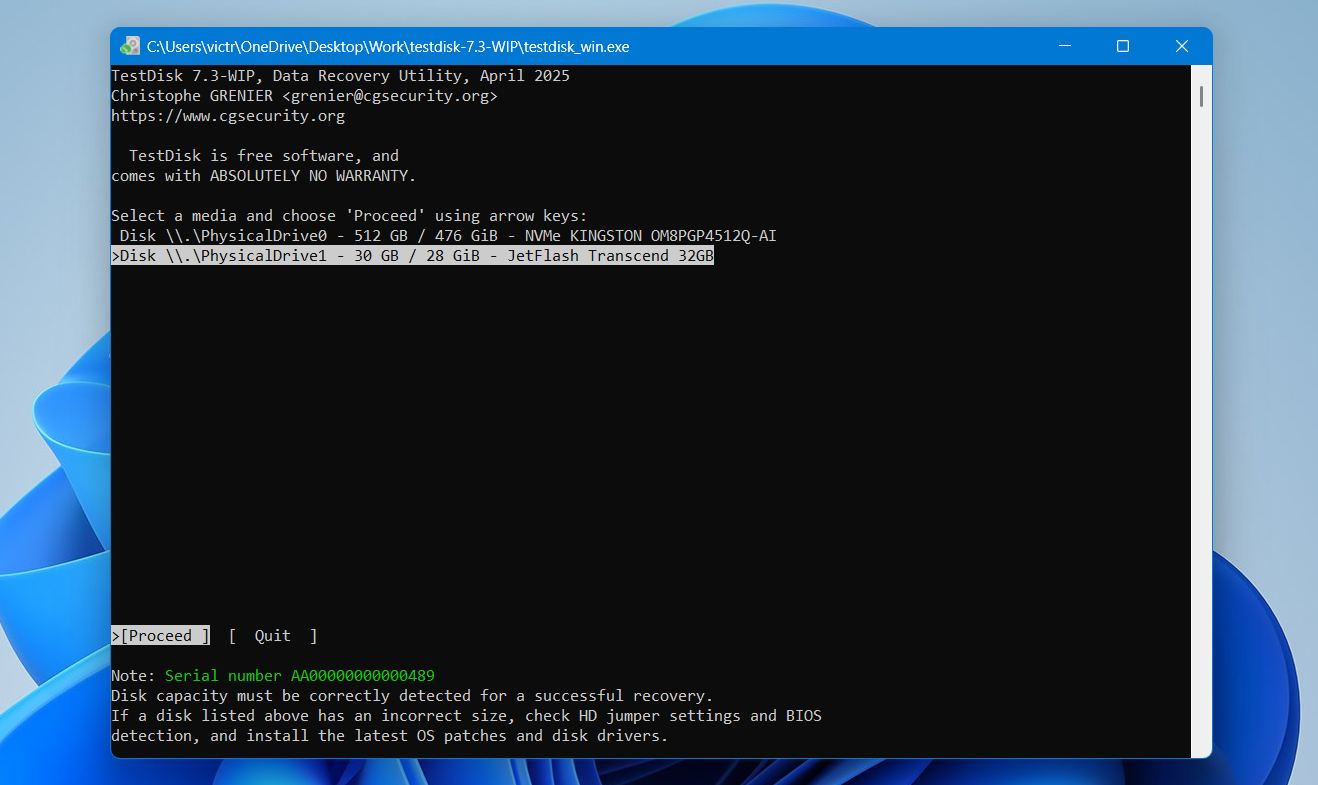
Task: Select PhysicalDrive1 JetFlash Transcend 32GB entry
Action: (x=412, y=256)
